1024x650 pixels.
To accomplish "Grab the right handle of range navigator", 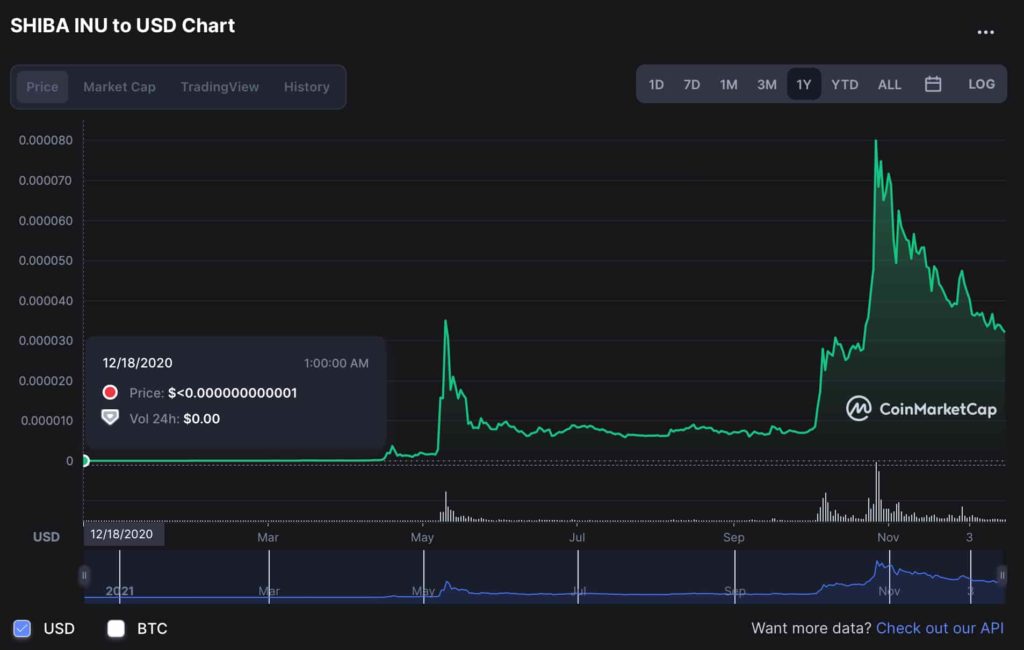I will tap(1002, 576).
